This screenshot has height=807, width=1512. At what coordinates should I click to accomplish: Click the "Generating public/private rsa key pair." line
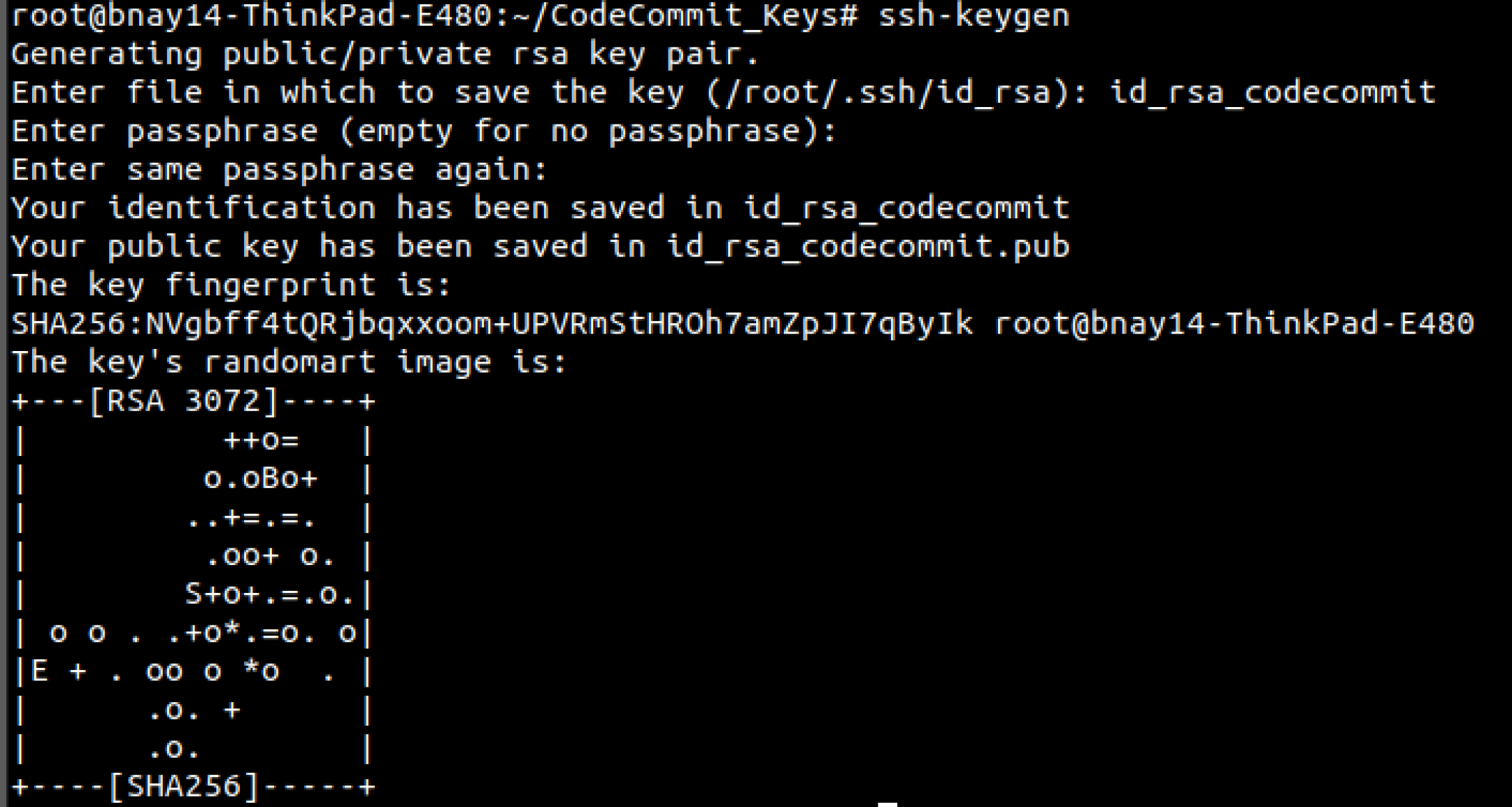pyautogui.click(x=385, y=54)
